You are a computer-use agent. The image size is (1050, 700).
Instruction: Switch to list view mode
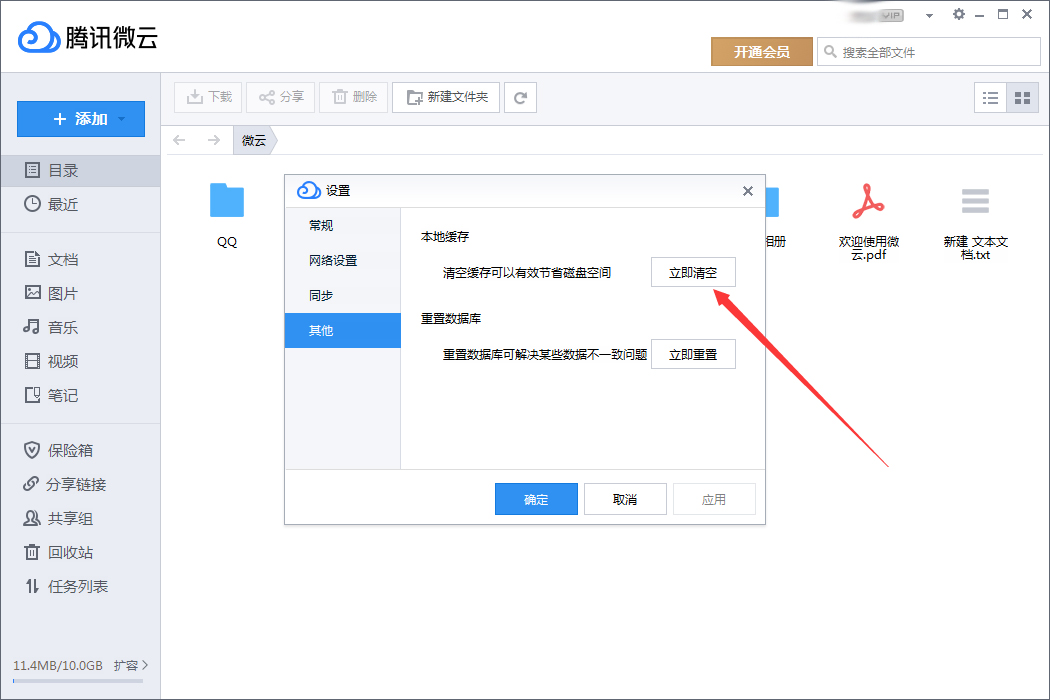[991, 97]
